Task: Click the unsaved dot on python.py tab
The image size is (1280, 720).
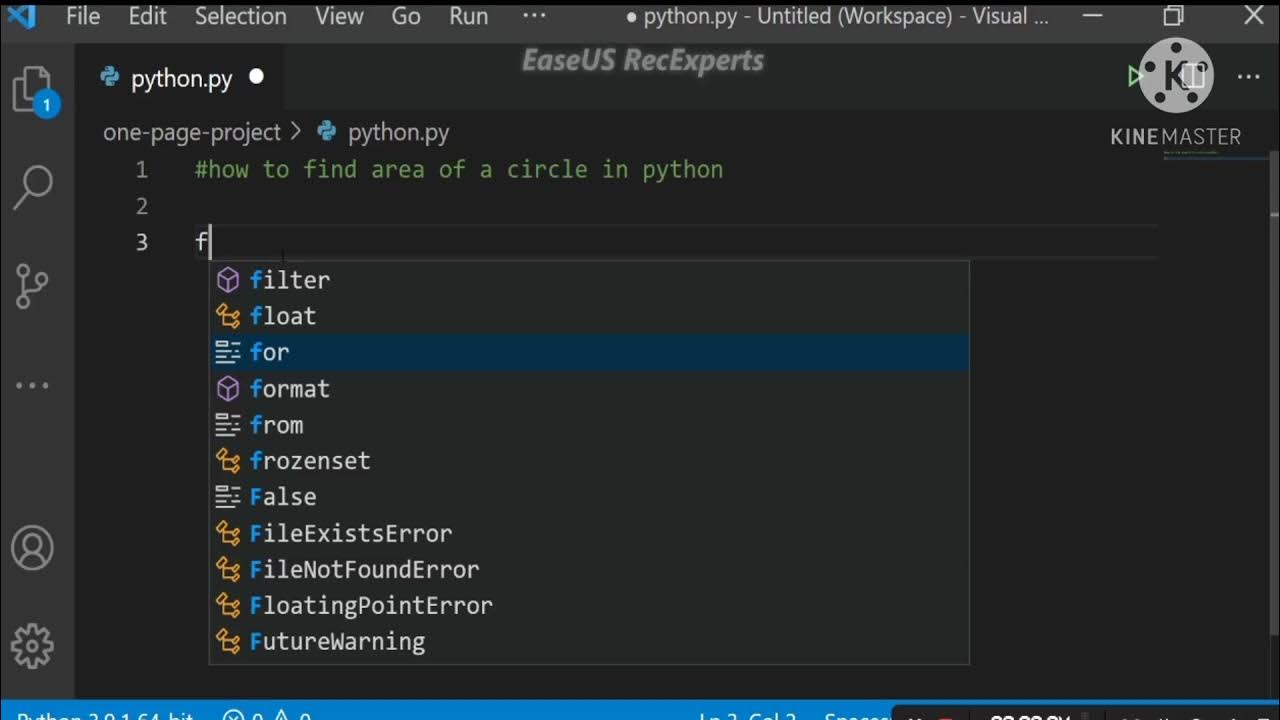Action: point(256,77)
